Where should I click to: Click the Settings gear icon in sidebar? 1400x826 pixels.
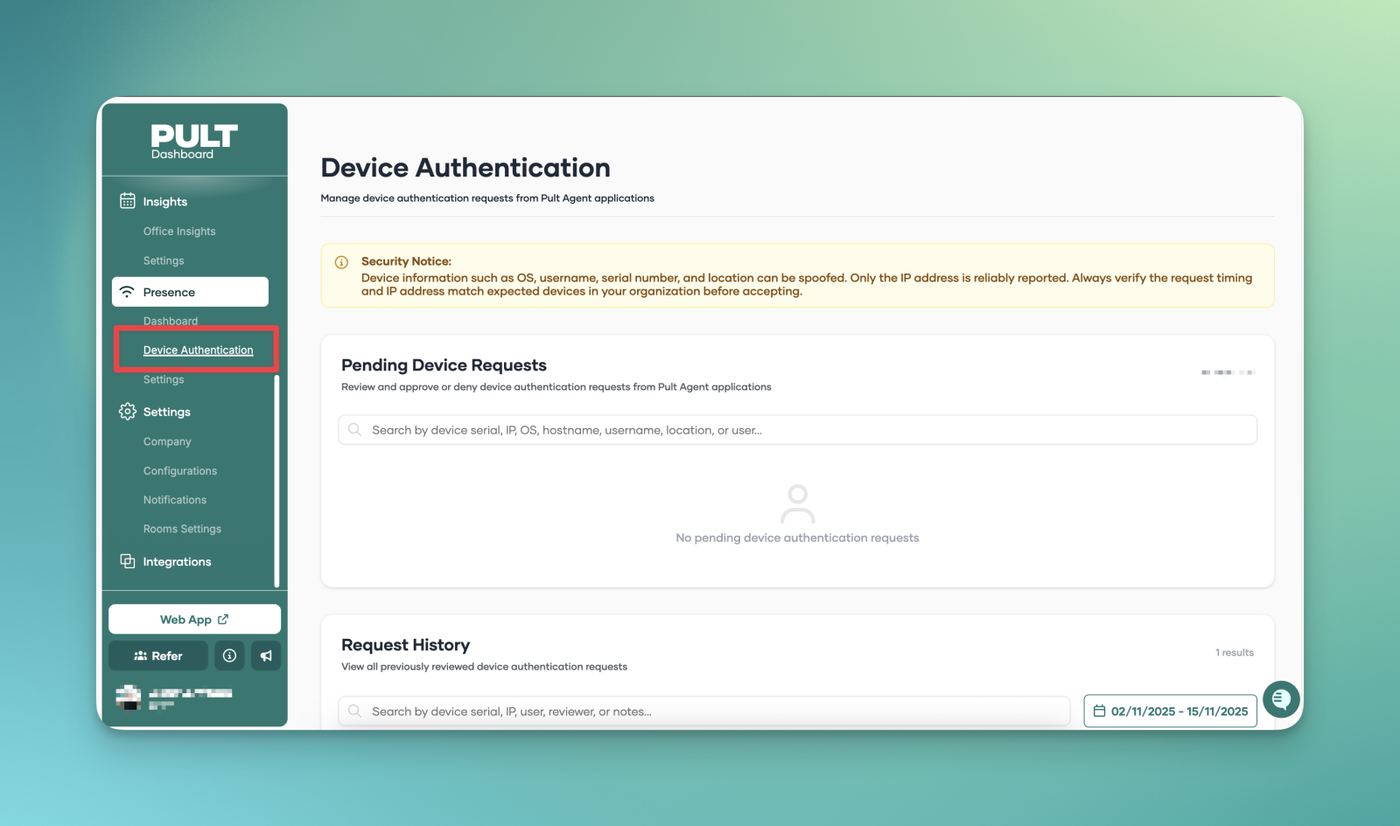tap(127, 412)
